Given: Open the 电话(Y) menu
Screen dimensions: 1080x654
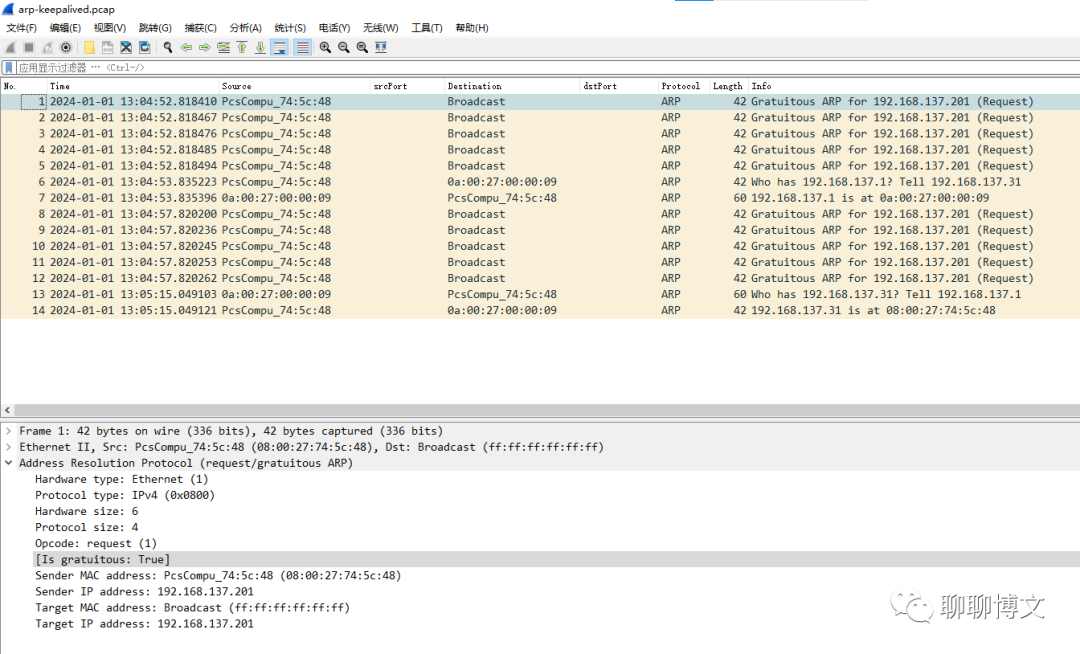Looking at the screenshot, I should tap(334, 28).
